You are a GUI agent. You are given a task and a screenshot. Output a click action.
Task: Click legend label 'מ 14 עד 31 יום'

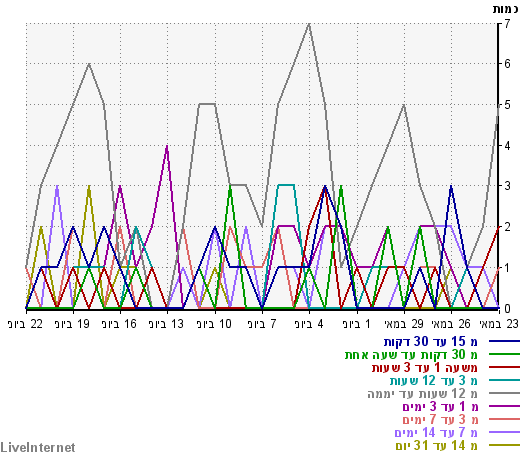[437, 446]
